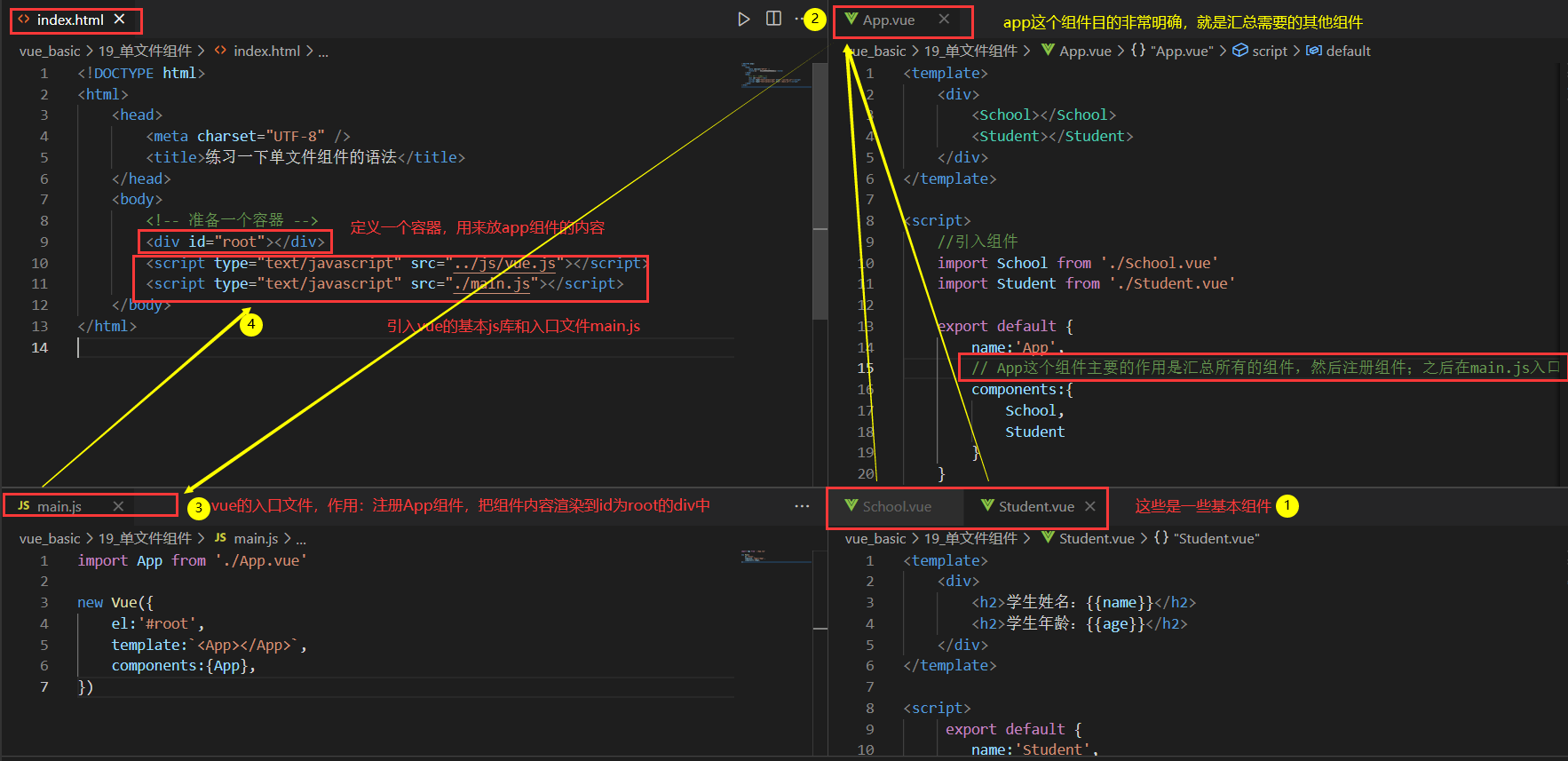
Task: Click the minimap of main.js editor
Action: 774,556
